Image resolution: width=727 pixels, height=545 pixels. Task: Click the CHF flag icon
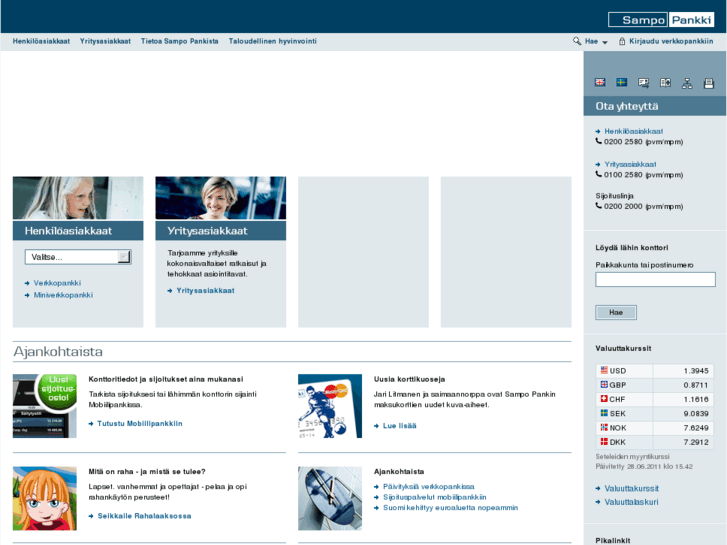604,399
